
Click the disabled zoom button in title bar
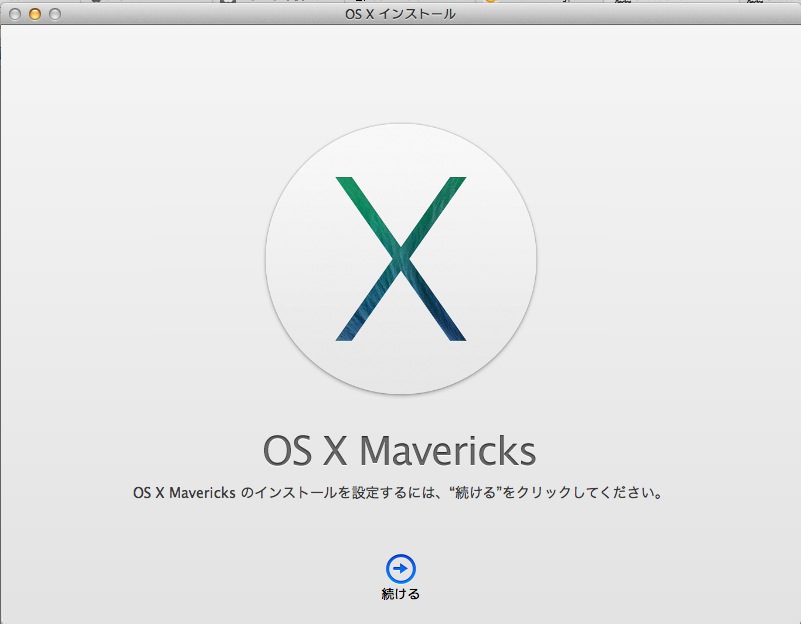55,14
